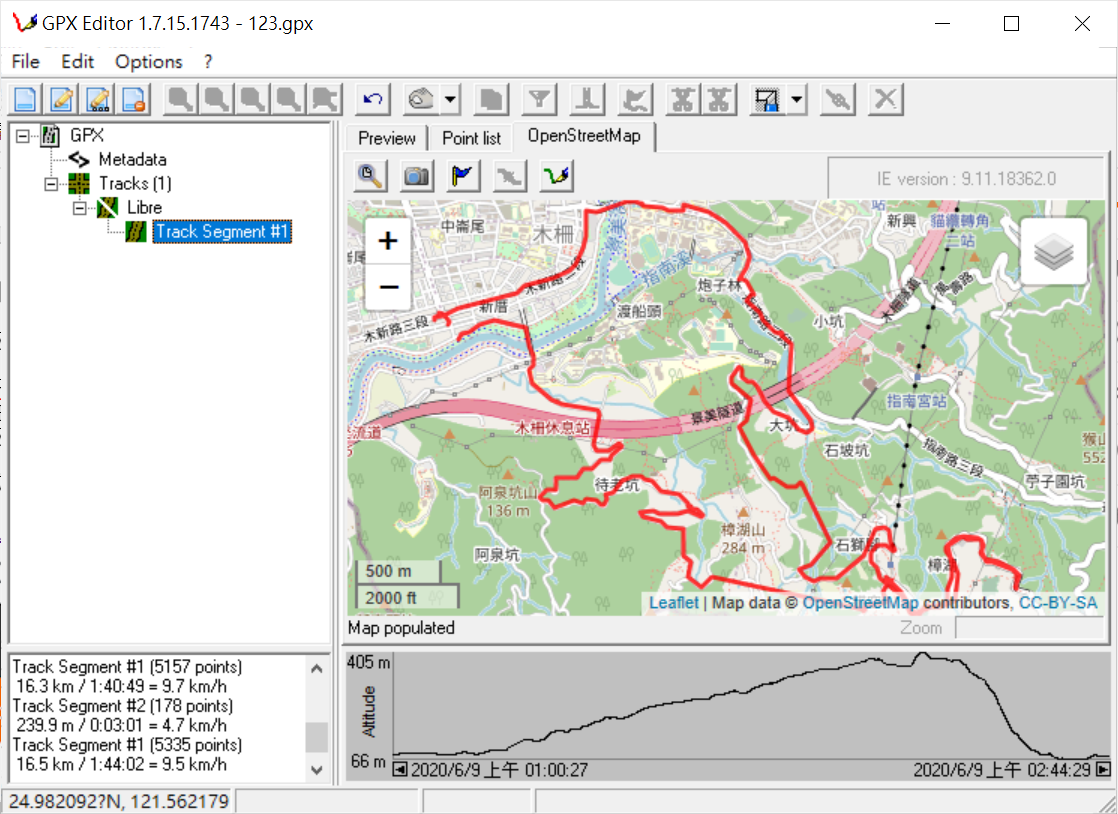Click the '239.9 m / 0:03:01 = 4.7 km/h' log line
Image resolution: width=1118 pixels, height=814 pixels.
121,726
